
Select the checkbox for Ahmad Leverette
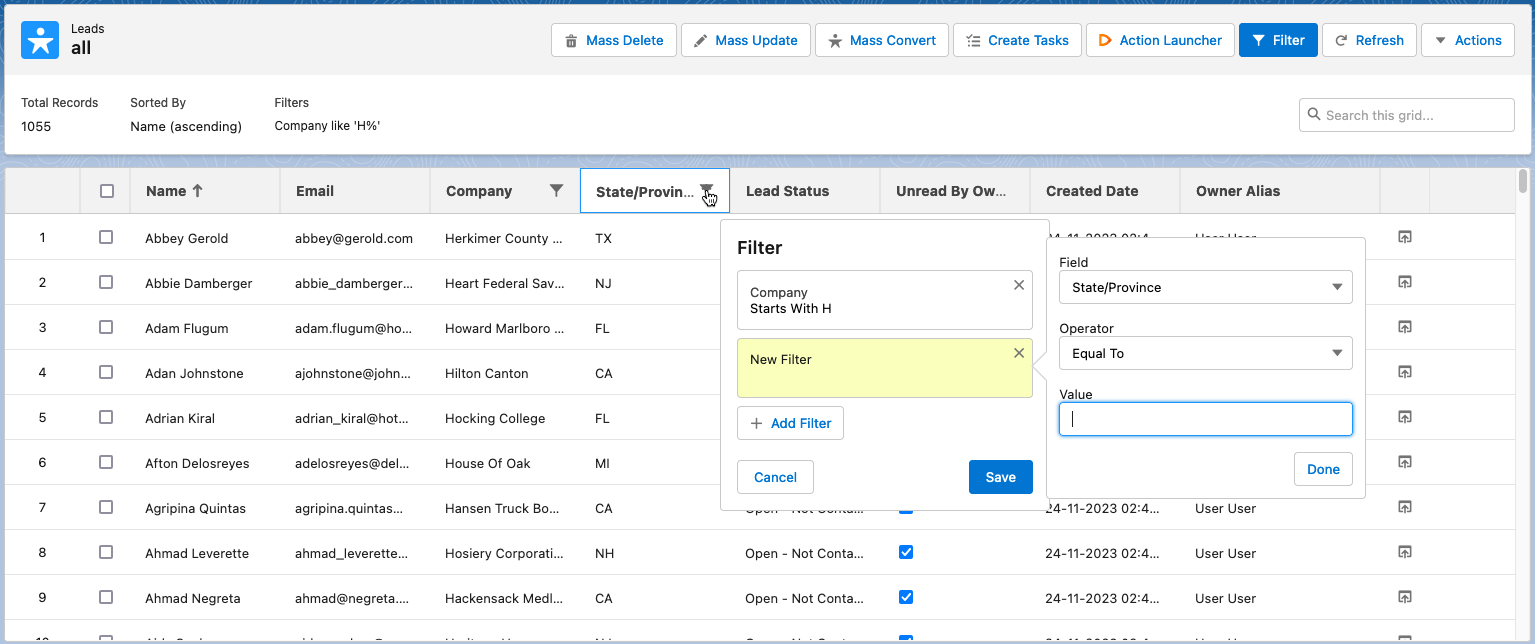[x=106, y=553]
